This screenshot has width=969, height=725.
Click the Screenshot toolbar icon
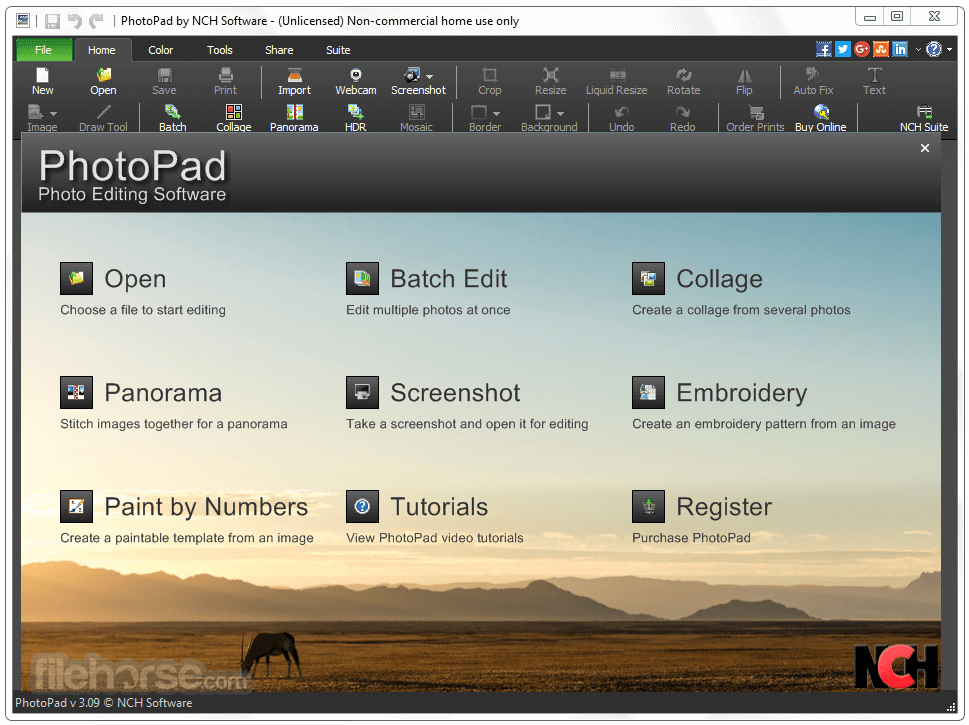pos(412,75)
